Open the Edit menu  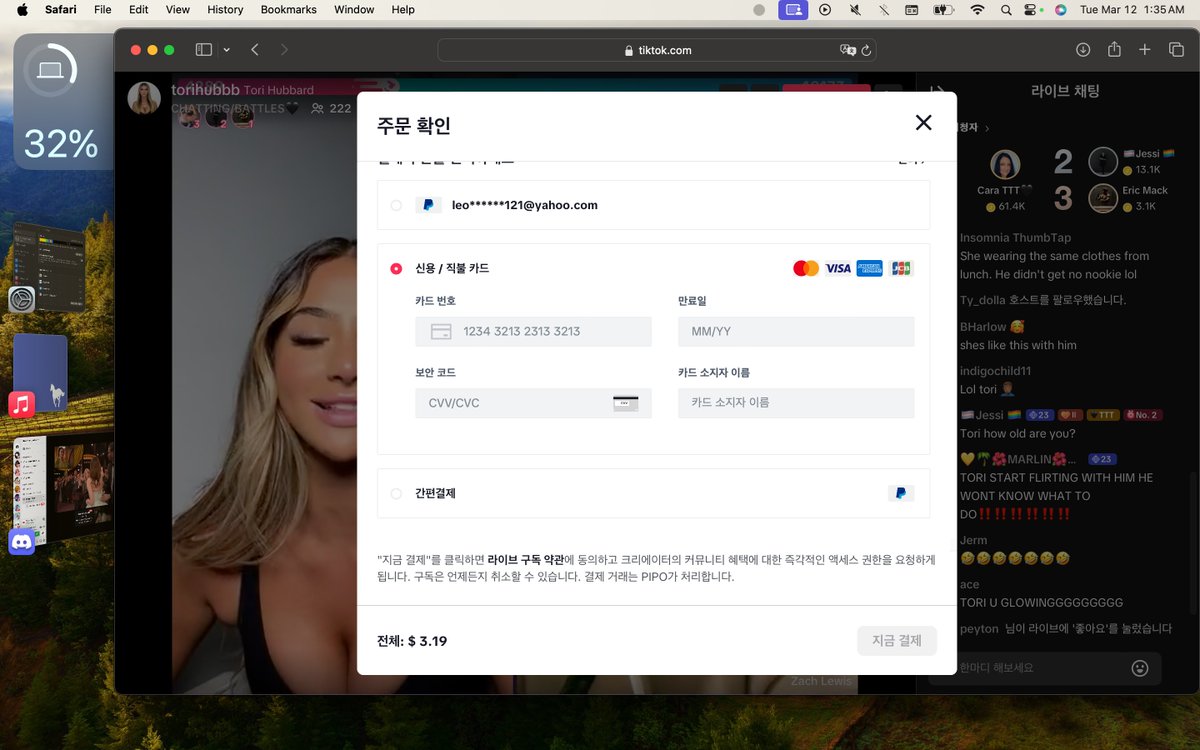(139, 9)
